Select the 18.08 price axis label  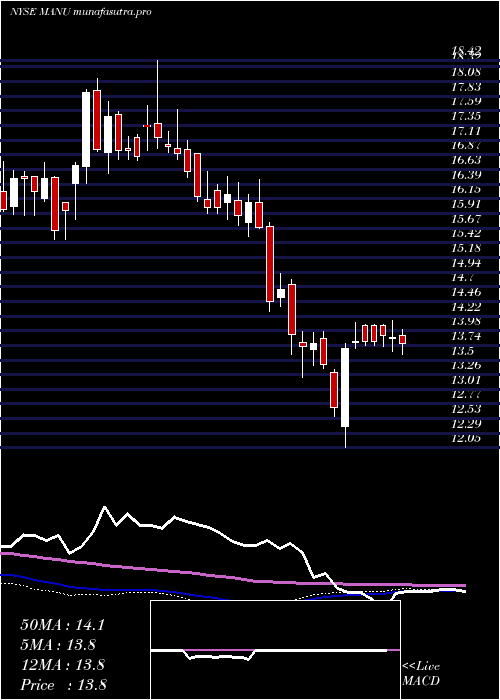coord(466,72)
